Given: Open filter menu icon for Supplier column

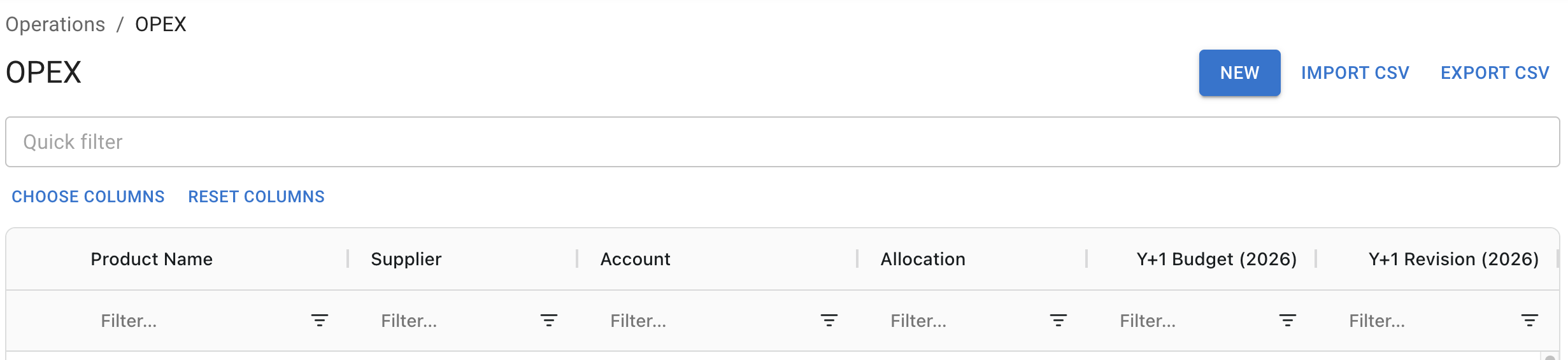Looking at the screenshot, I should pos(549,321).
